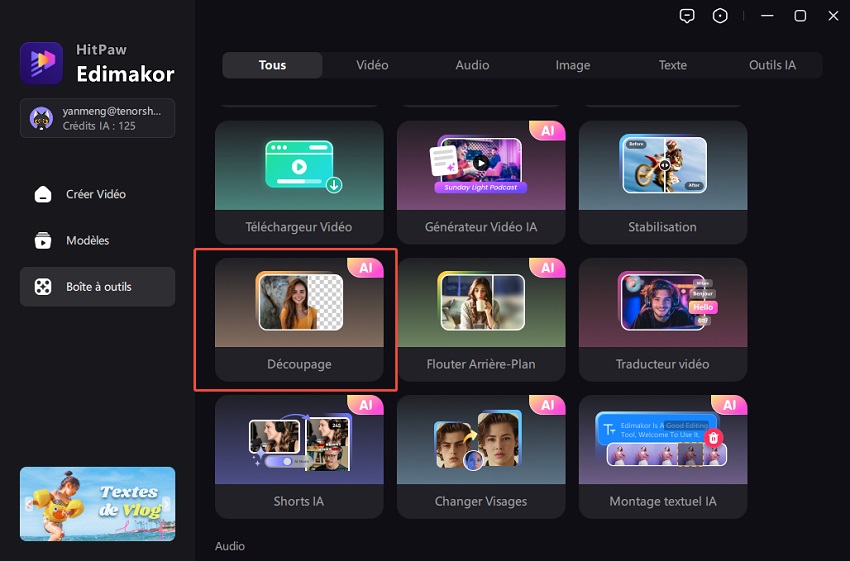
Task: Click the Téléchargeur Vidéo label
Action: pos(299,227)
